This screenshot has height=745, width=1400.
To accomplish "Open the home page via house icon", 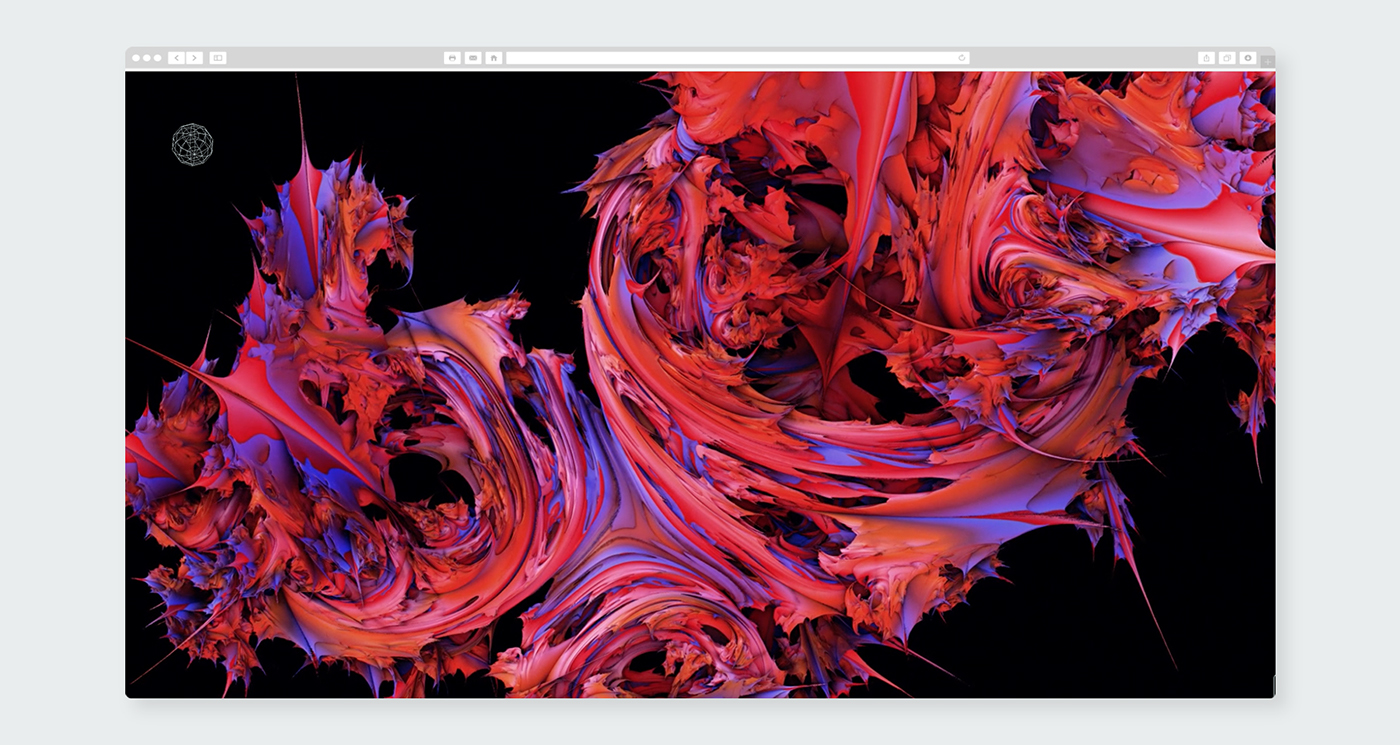I will [494, 58].
